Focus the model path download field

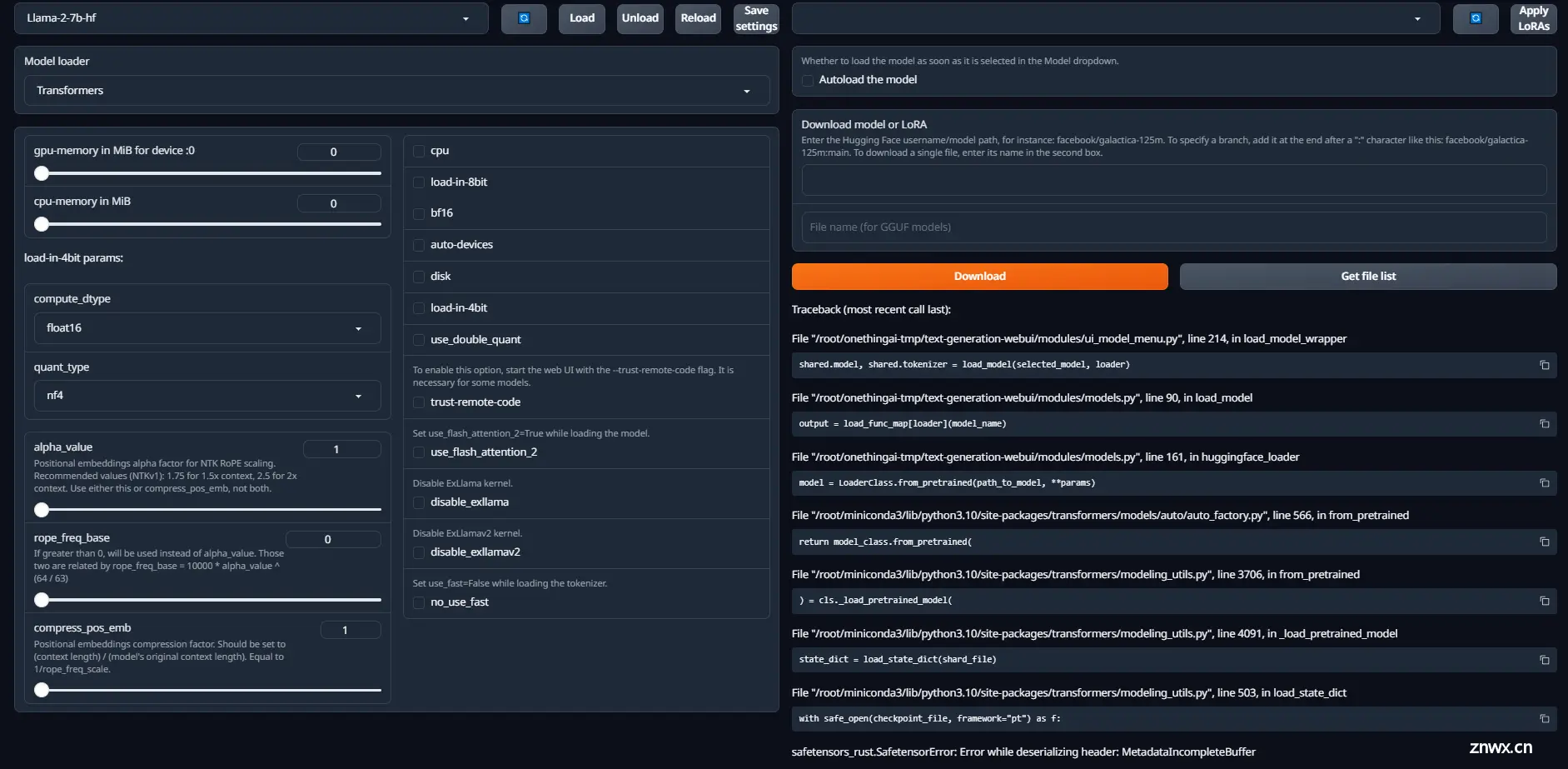click(1174, 180)
